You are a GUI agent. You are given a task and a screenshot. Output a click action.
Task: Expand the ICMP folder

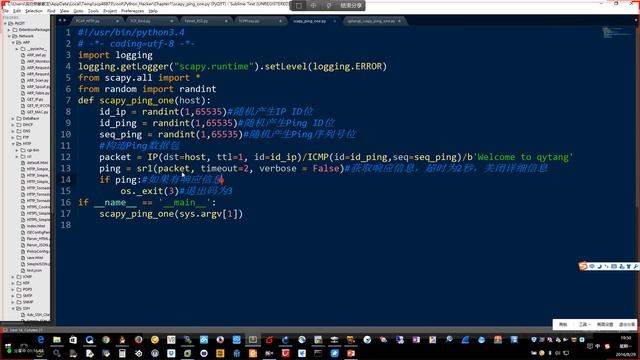click(x=13, y=277)
